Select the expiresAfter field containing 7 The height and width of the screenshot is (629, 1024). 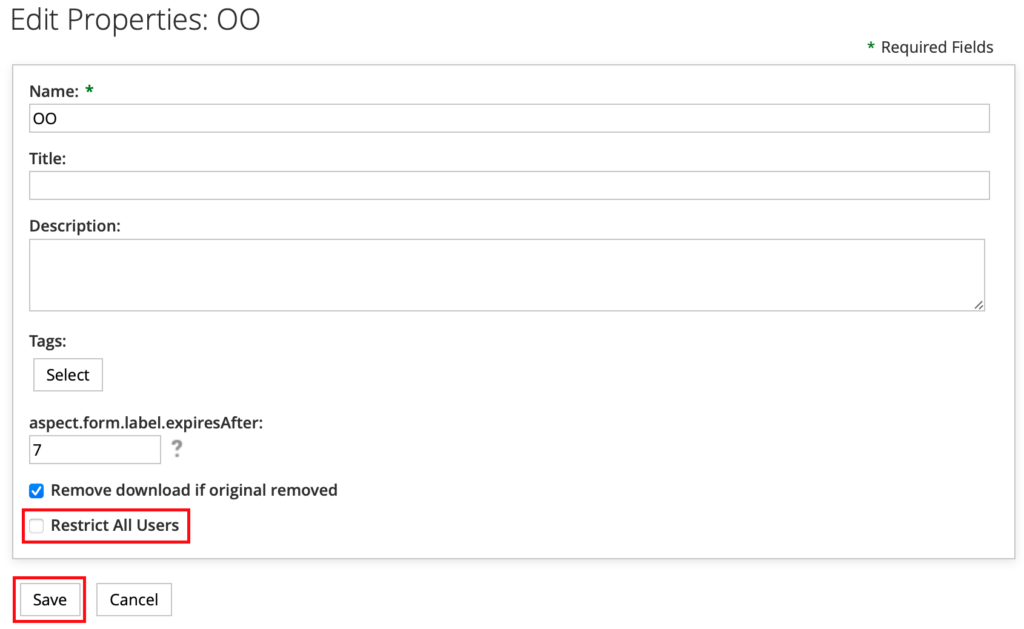[95, 450]
